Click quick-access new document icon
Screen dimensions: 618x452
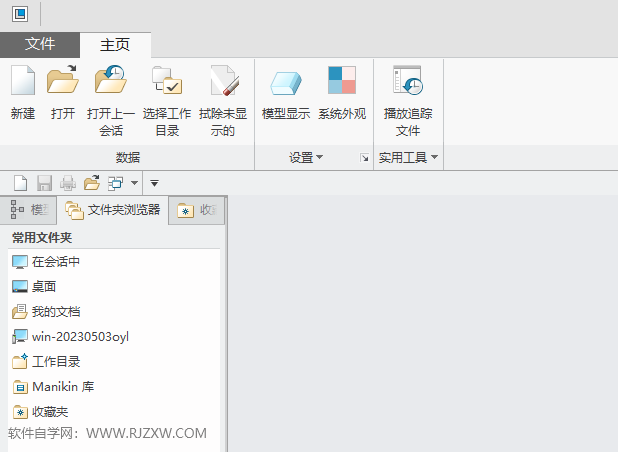20,183
